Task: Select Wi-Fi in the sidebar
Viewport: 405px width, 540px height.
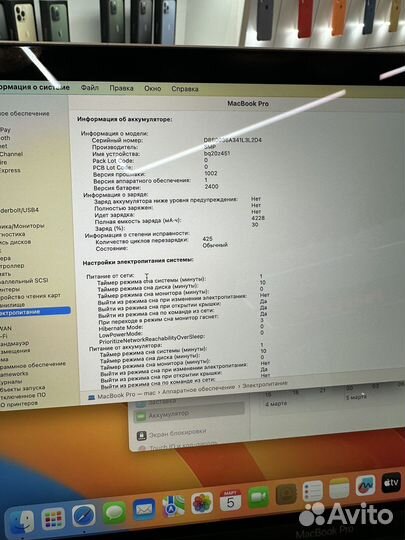Action: (x=3, y=336)
